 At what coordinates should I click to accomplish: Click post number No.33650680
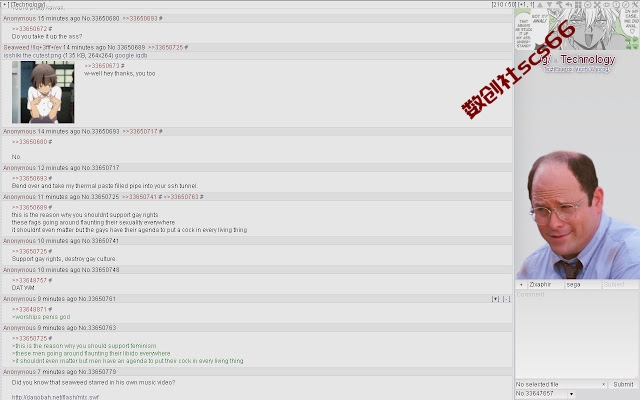[100, 18]
